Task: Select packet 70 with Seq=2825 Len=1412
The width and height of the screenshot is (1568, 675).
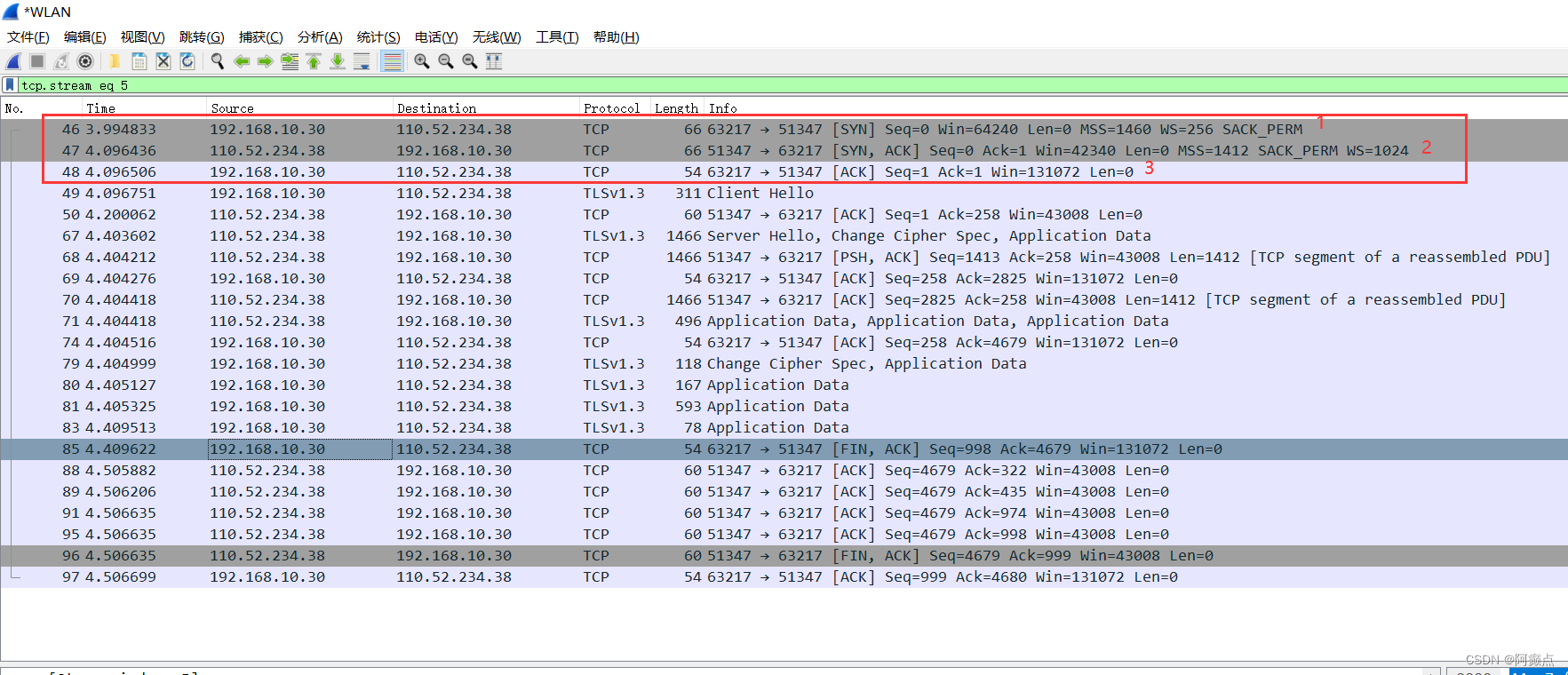Action: pos(784,300)
